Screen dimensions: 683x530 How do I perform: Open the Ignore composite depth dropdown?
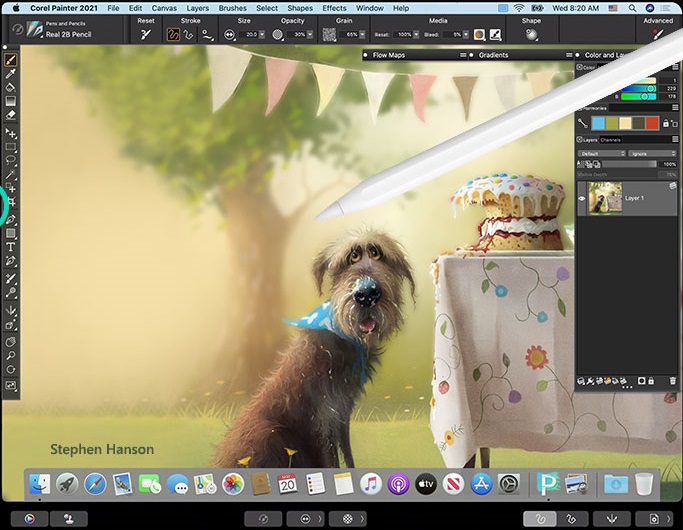click(x=653, y=153)
